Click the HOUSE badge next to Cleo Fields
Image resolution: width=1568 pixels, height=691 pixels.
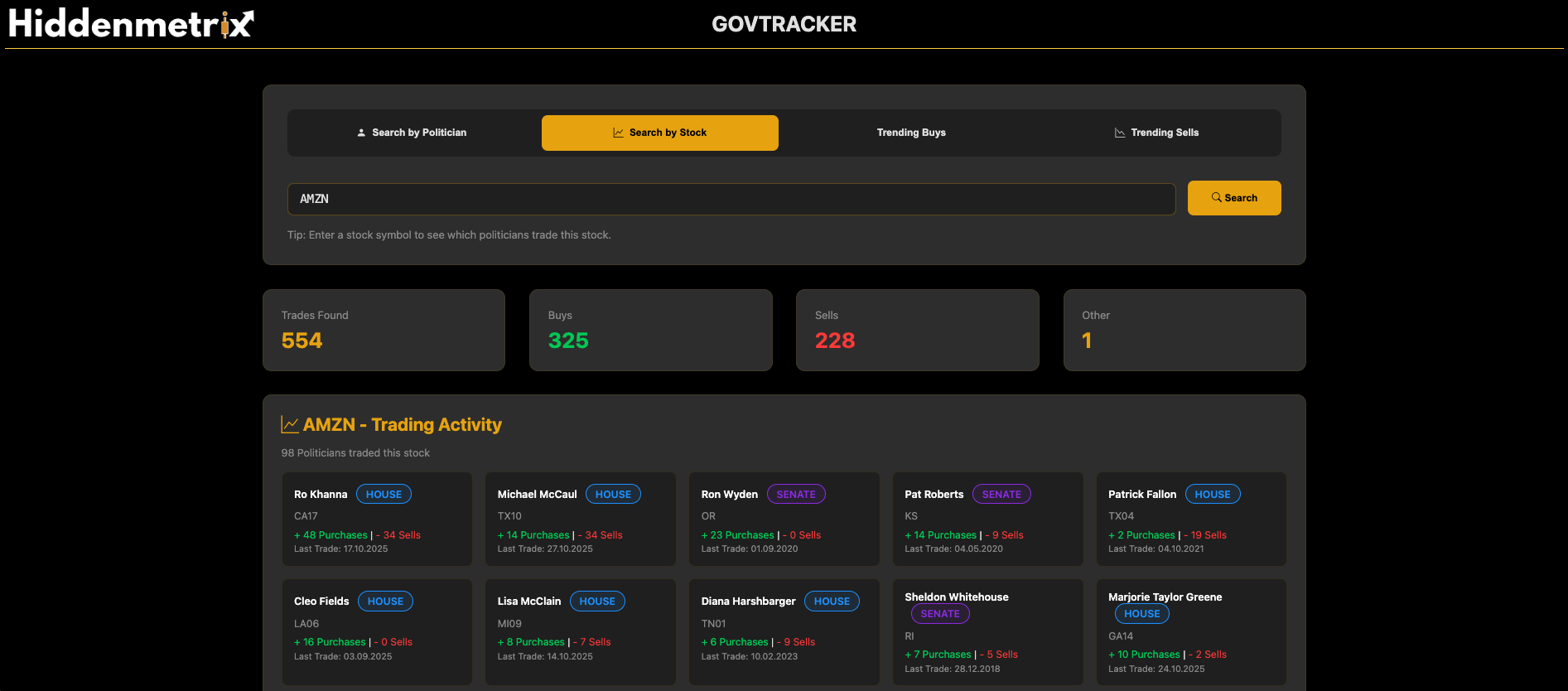[x=385, y=602]
